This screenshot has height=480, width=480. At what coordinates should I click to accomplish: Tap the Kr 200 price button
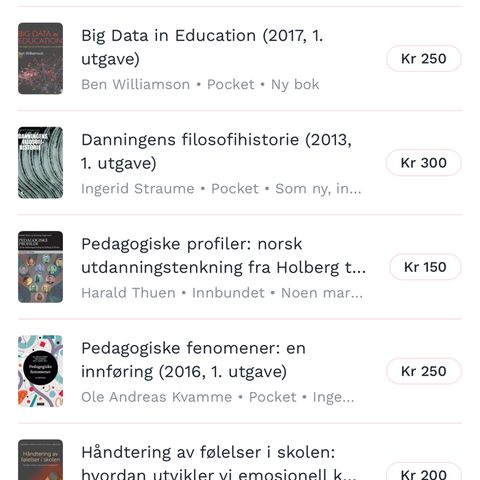(424, 473)
